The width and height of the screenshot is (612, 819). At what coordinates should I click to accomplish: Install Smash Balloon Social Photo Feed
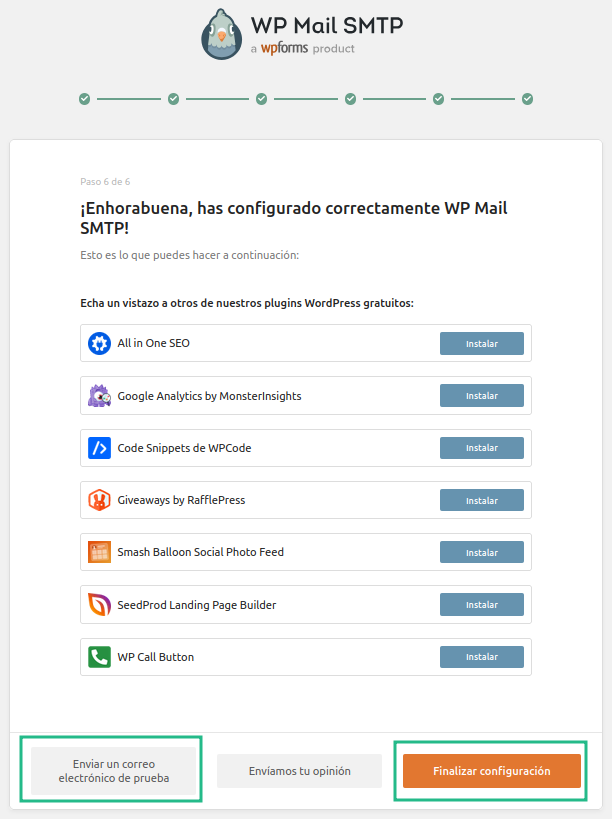(x=482, y=552)
